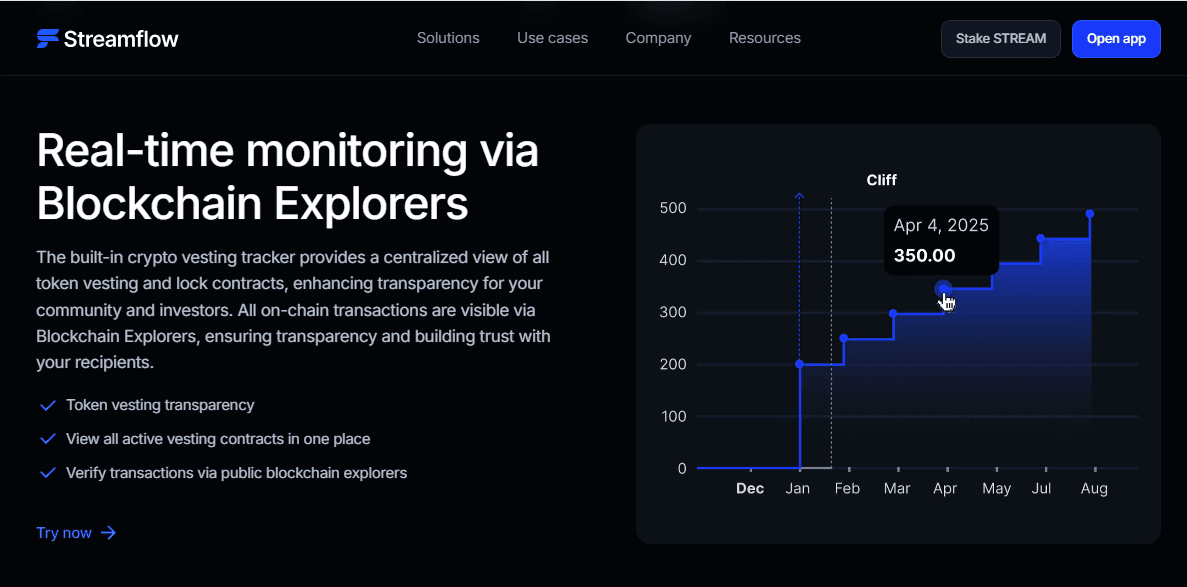The width and height of the screenshot is (1187, 587).
Task: Click the Dec month label on axis
Action: 750,489
